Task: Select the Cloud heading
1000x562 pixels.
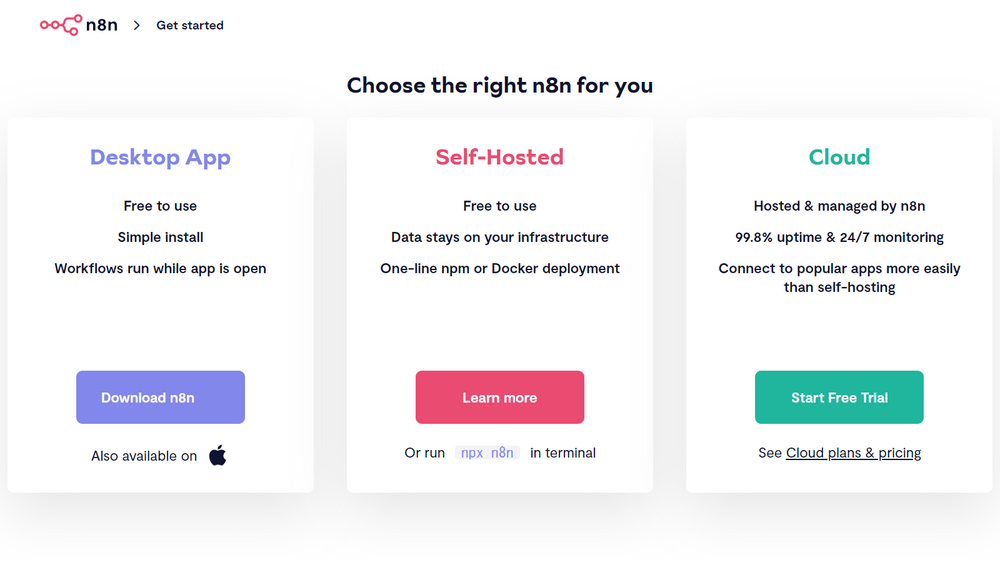Action: [839, 157]
